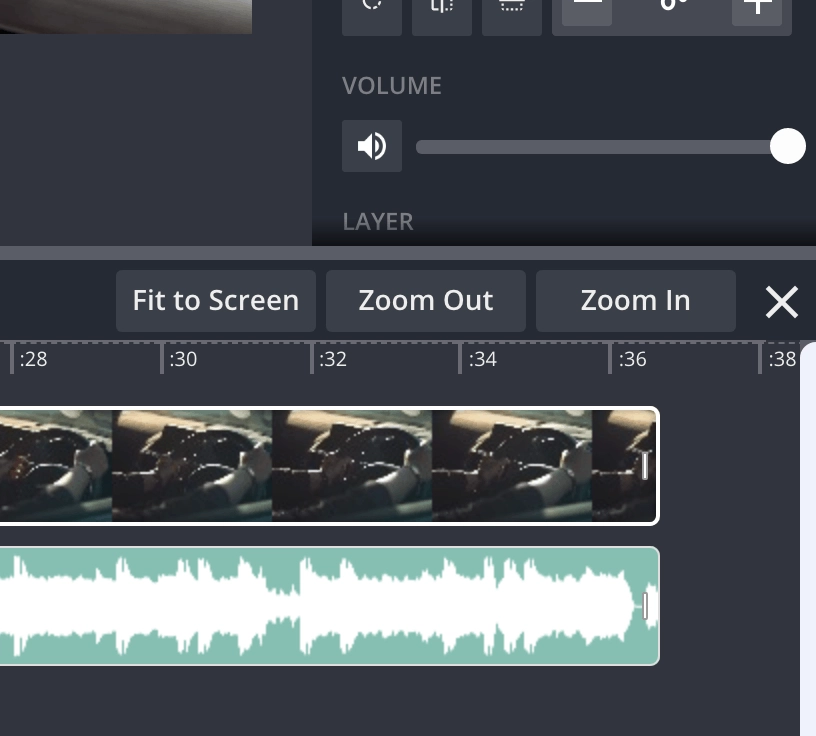Image resolution: width=816 pixels, height=736 pixels.
Task: Open the VOLUME section options
Action: point(392,85)
